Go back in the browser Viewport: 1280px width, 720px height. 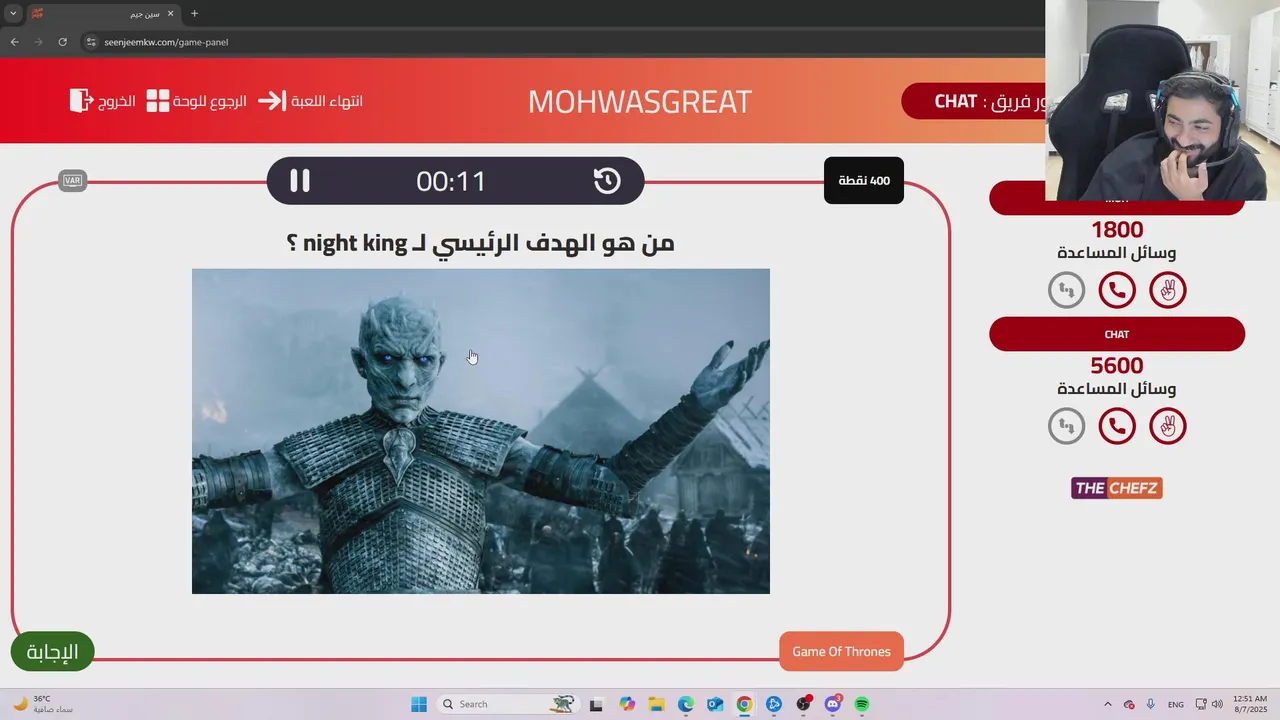click(14, 42)
